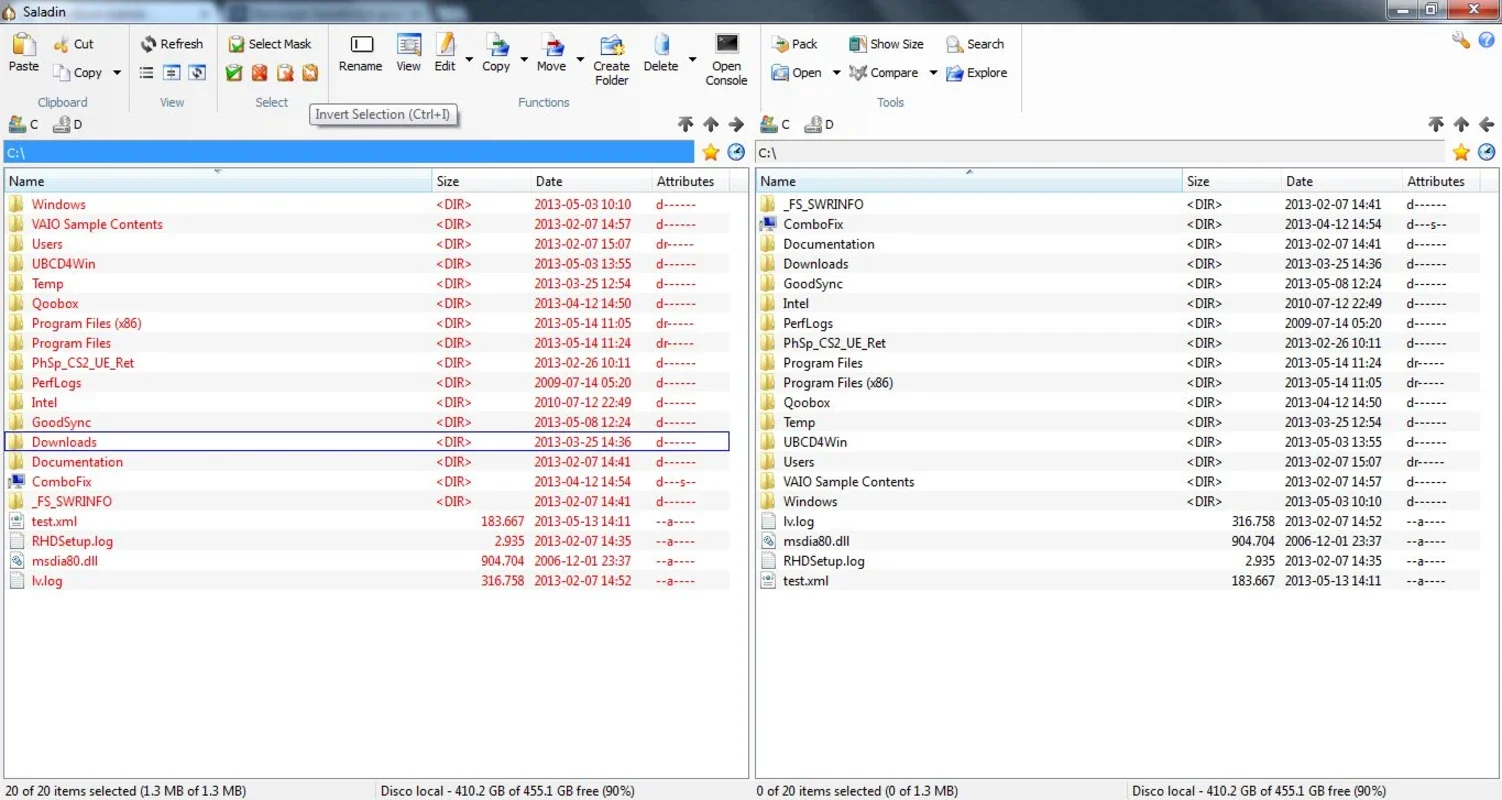Click the Rename tool
This screenshot has height=800, width=1502.
tap(360, 53)
